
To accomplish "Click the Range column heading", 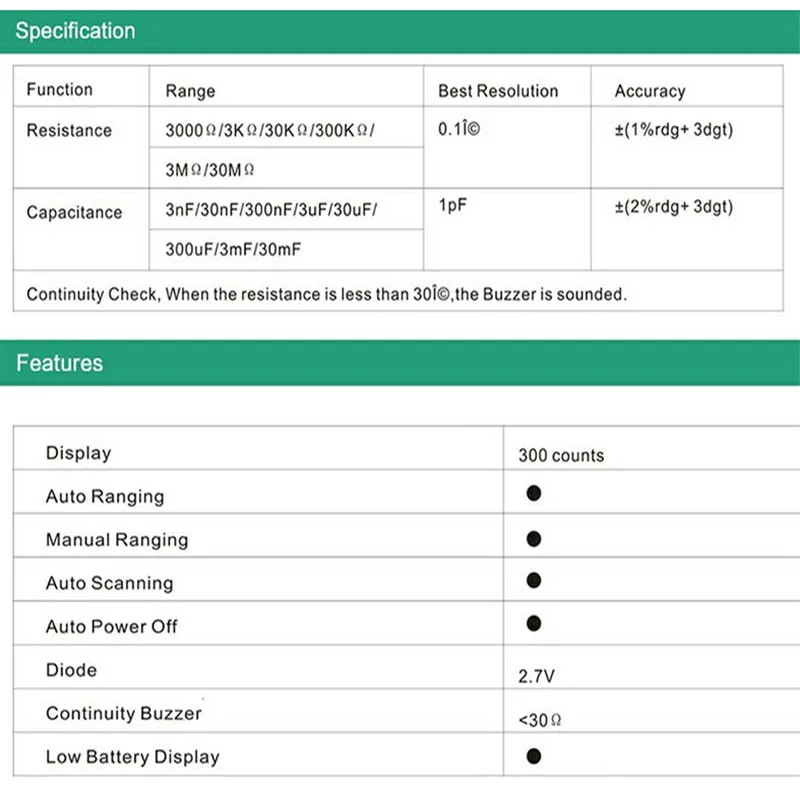I will [190, 91].
